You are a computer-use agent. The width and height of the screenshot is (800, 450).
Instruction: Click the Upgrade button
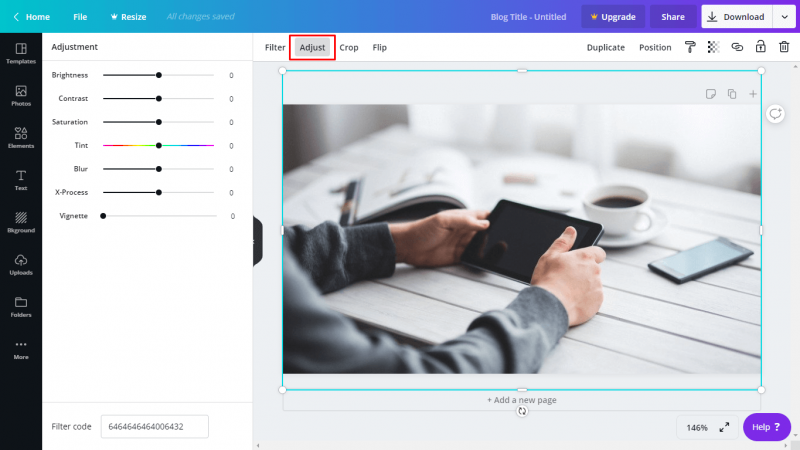[x=612, y=17]
